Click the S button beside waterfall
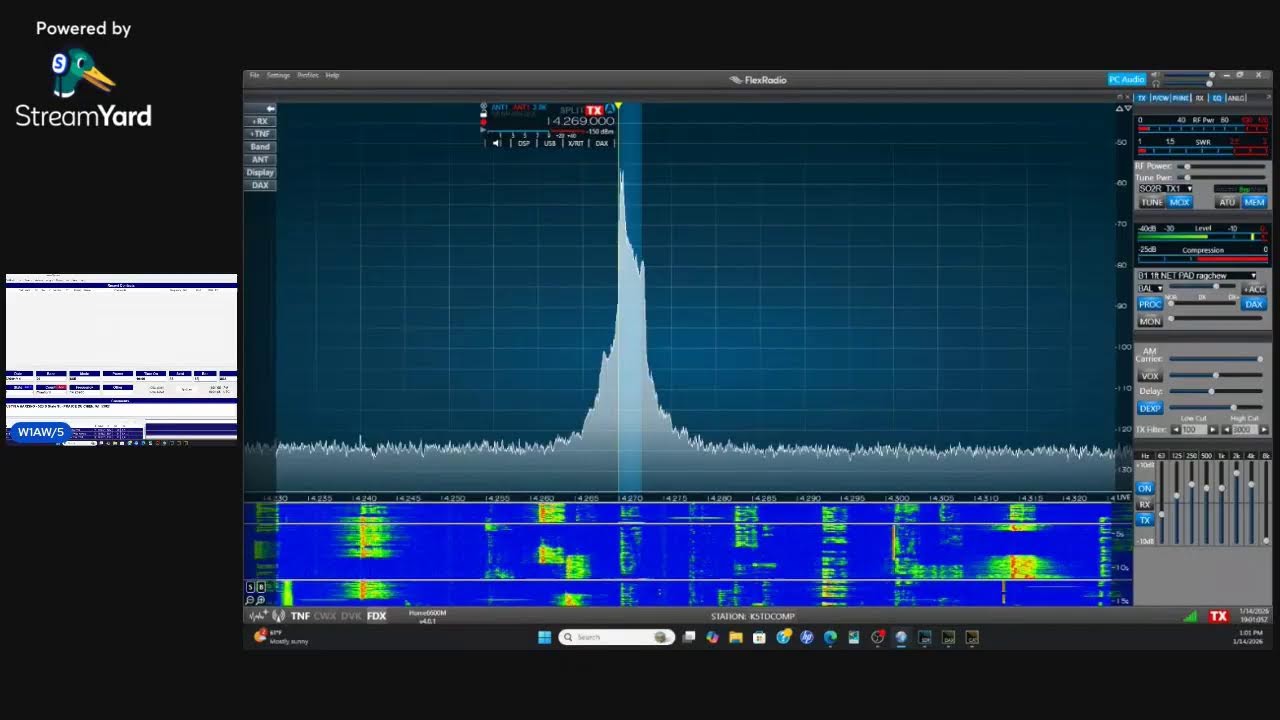This screenshot has width=1280, height=720. pos(250,587)
